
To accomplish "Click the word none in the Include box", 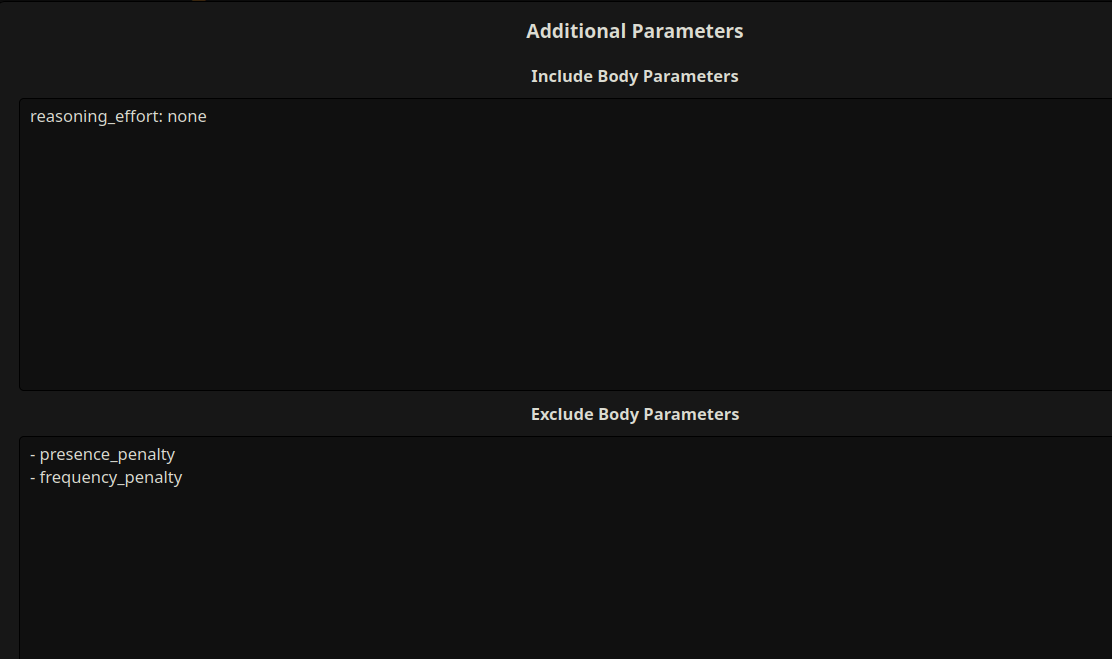I will 187,116.
